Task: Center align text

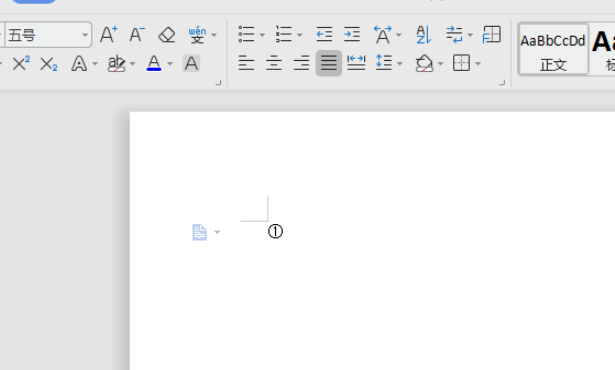Action: click(x=274, y=63)
